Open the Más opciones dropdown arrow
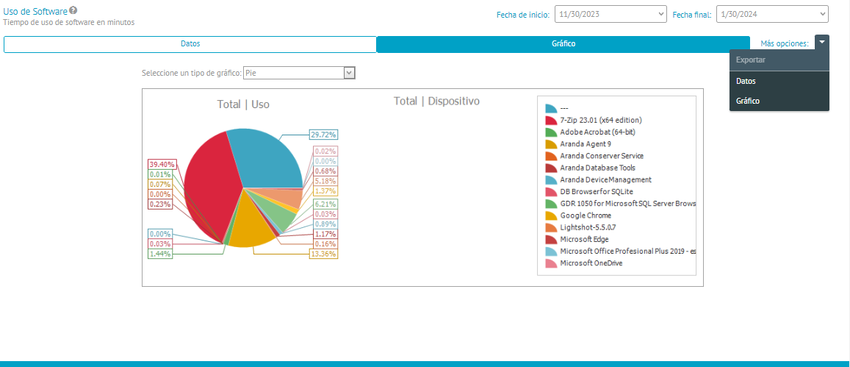The height and width of the screenshot is (367, 850). pyautogui.click(x=822, y=42)
